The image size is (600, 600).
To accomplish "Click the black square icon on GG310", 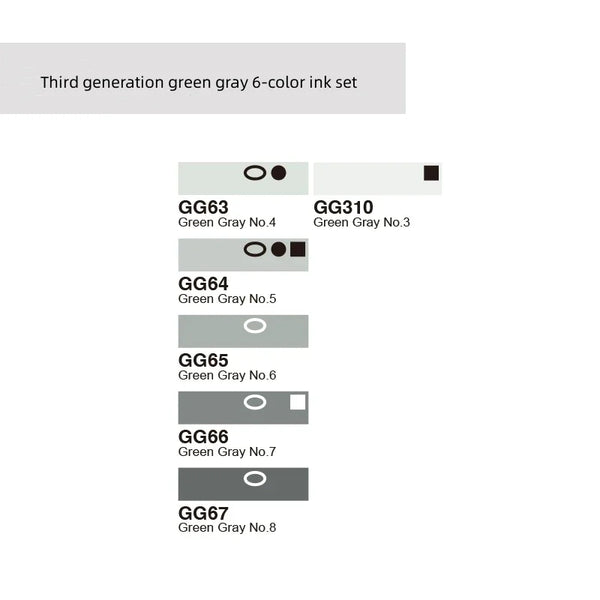I will 431,173.
